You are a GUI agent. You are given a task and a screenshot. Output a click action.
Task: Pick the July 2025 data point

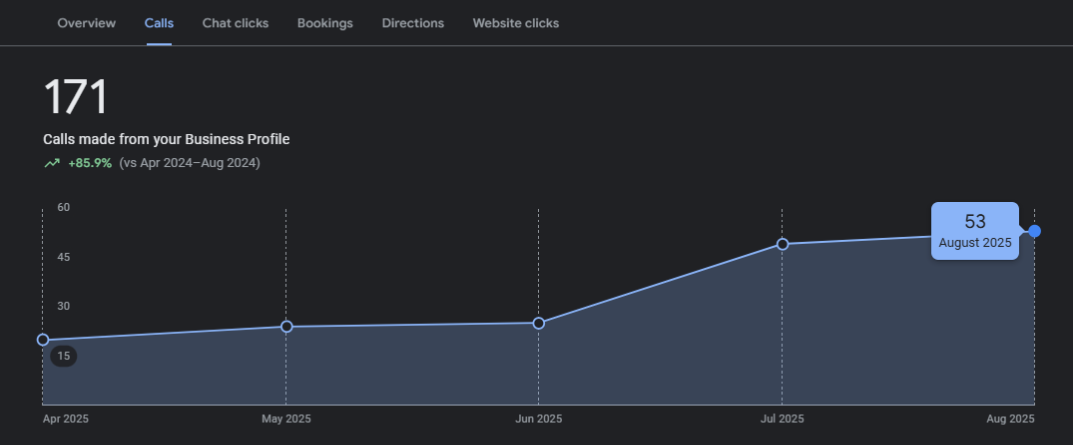click(x=782, y=244)
